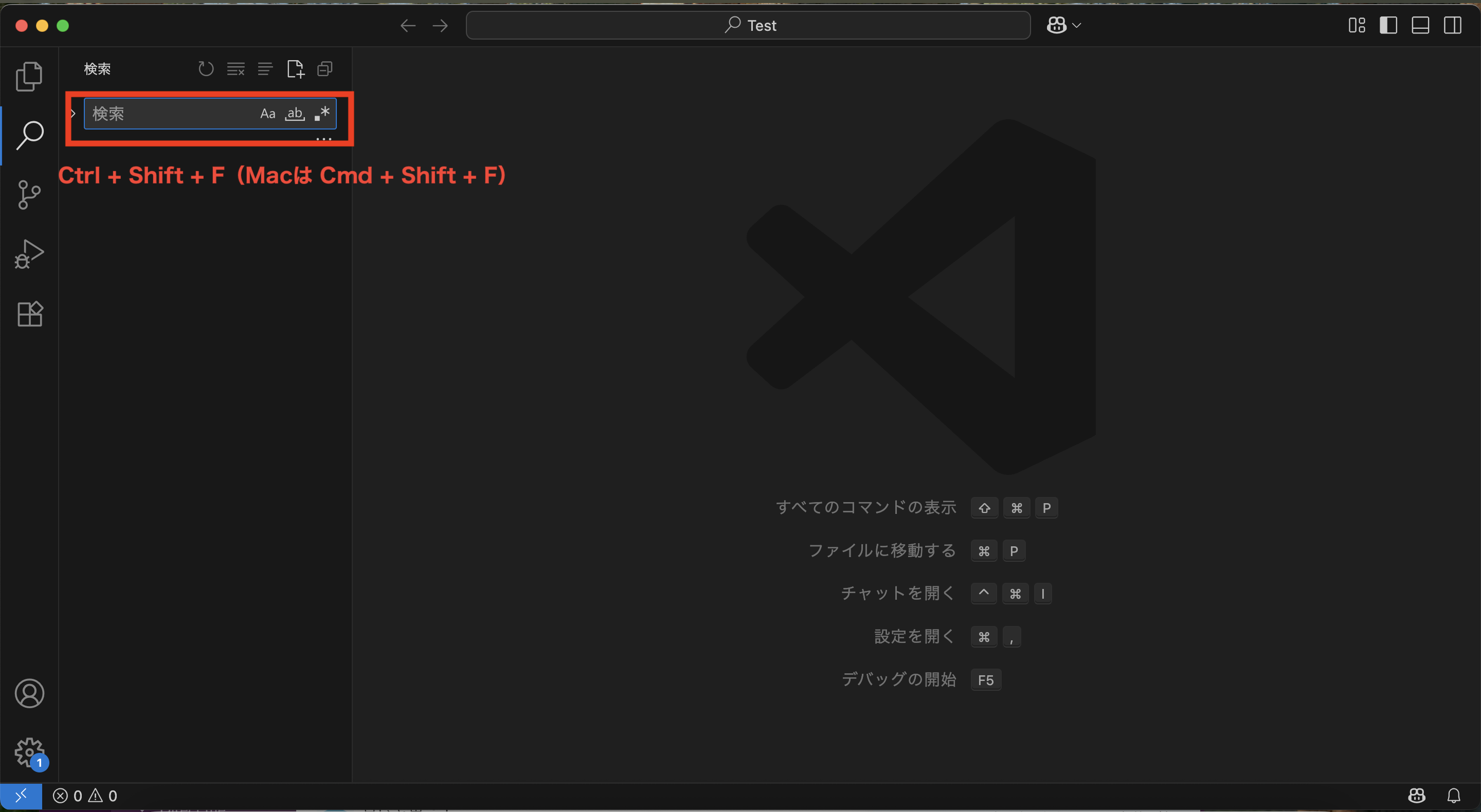Toggle search details with ellipsis
Screen dimensions: 1481x812
[x=323, y=139]
